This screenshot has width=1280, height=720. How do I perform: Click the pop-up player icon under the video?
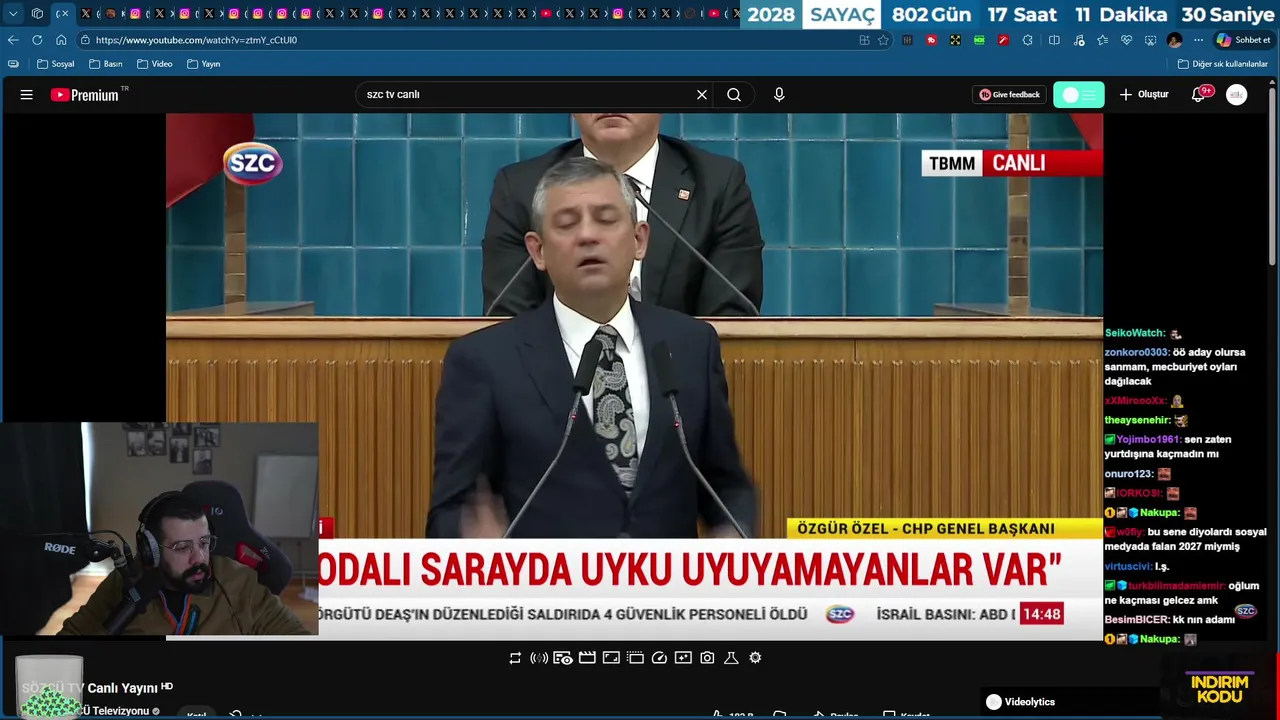[x=635, y=658]
